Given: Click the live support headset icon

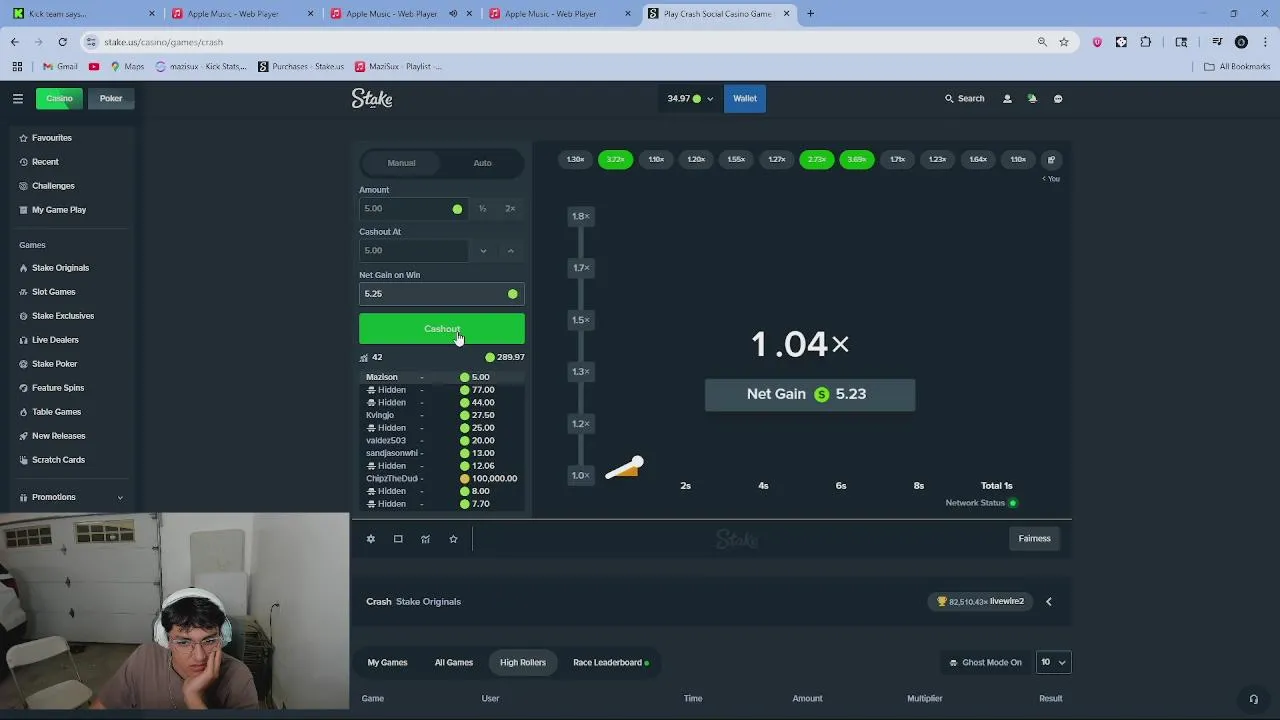Looking at the screenshot, I should 1253,699.
